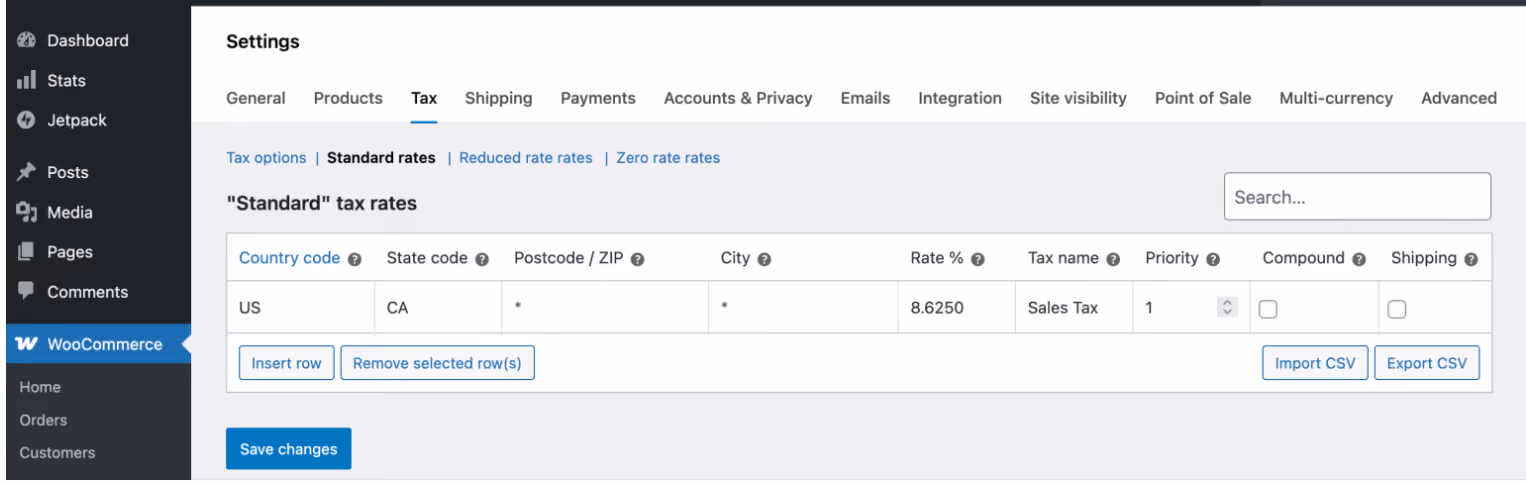Click help icon beside Rate %

point(978,259)
